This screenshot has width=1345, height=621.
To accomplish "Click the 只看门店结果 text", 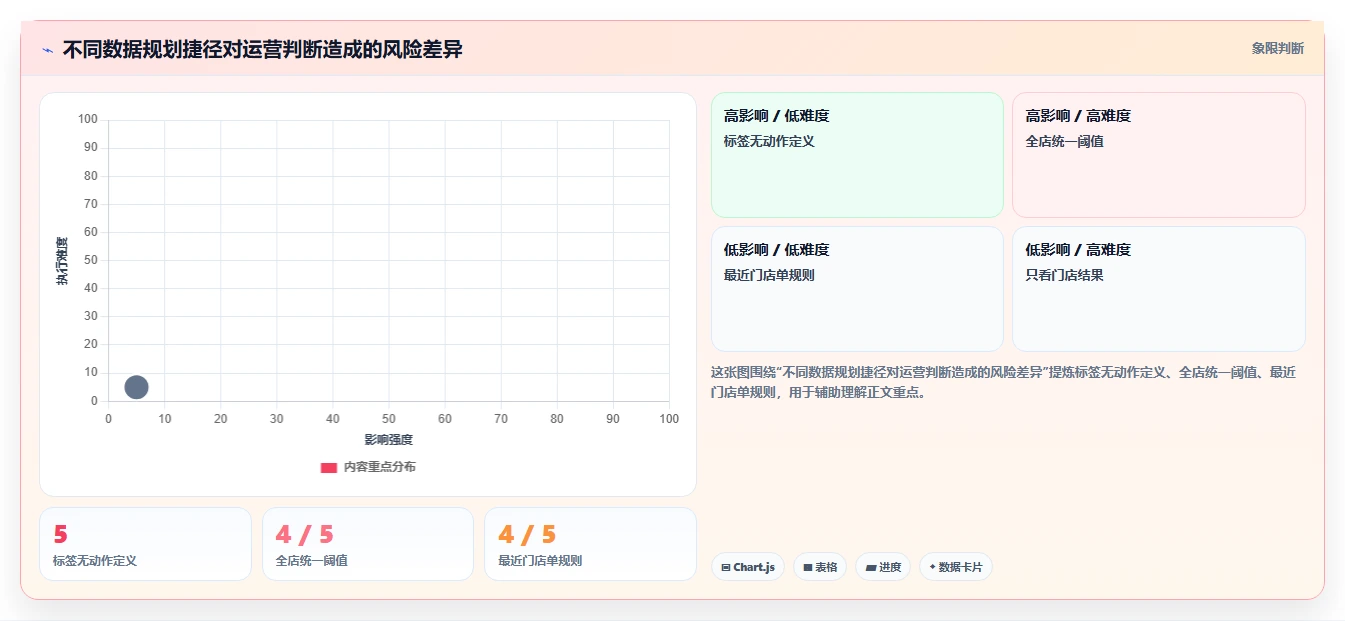I will tap(1064, 275).
